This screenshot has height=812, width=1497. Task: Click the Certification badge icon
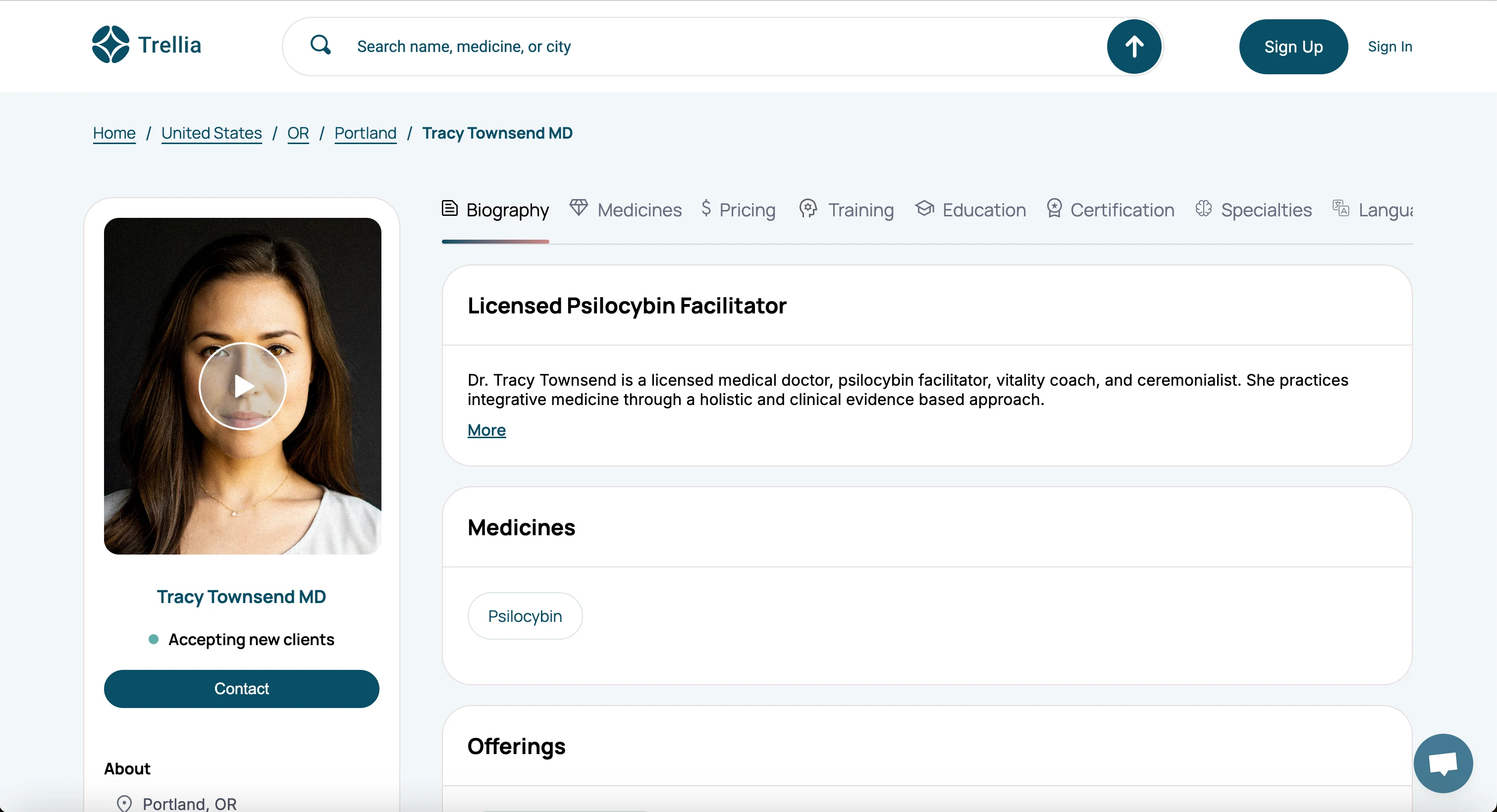[x=1054, y=208]
